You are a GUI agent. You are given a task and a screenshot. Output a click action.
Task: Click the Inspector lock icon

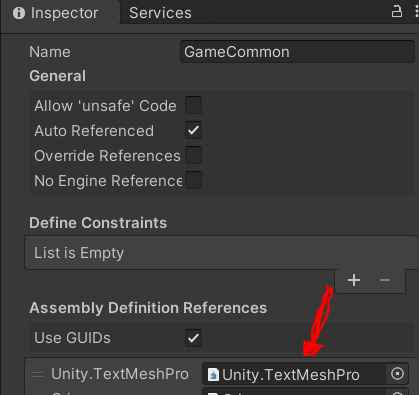click(x=396, y=12)
